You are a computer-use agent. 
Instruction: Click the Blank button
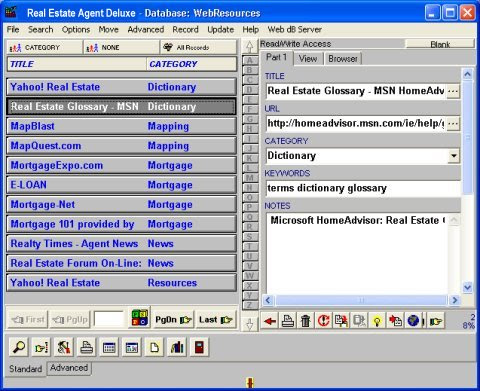pos(440,44)
